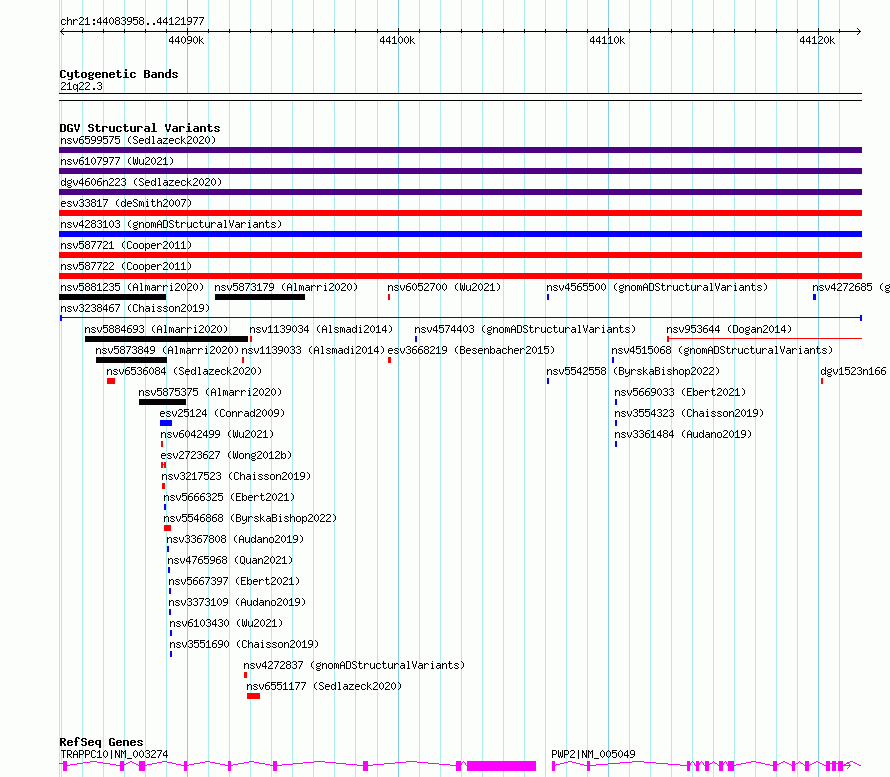The width and height of the screenshot is (890, 777).
Task: Select nsv3551690 (Chaisson2019) label
Action: (244, 644)
